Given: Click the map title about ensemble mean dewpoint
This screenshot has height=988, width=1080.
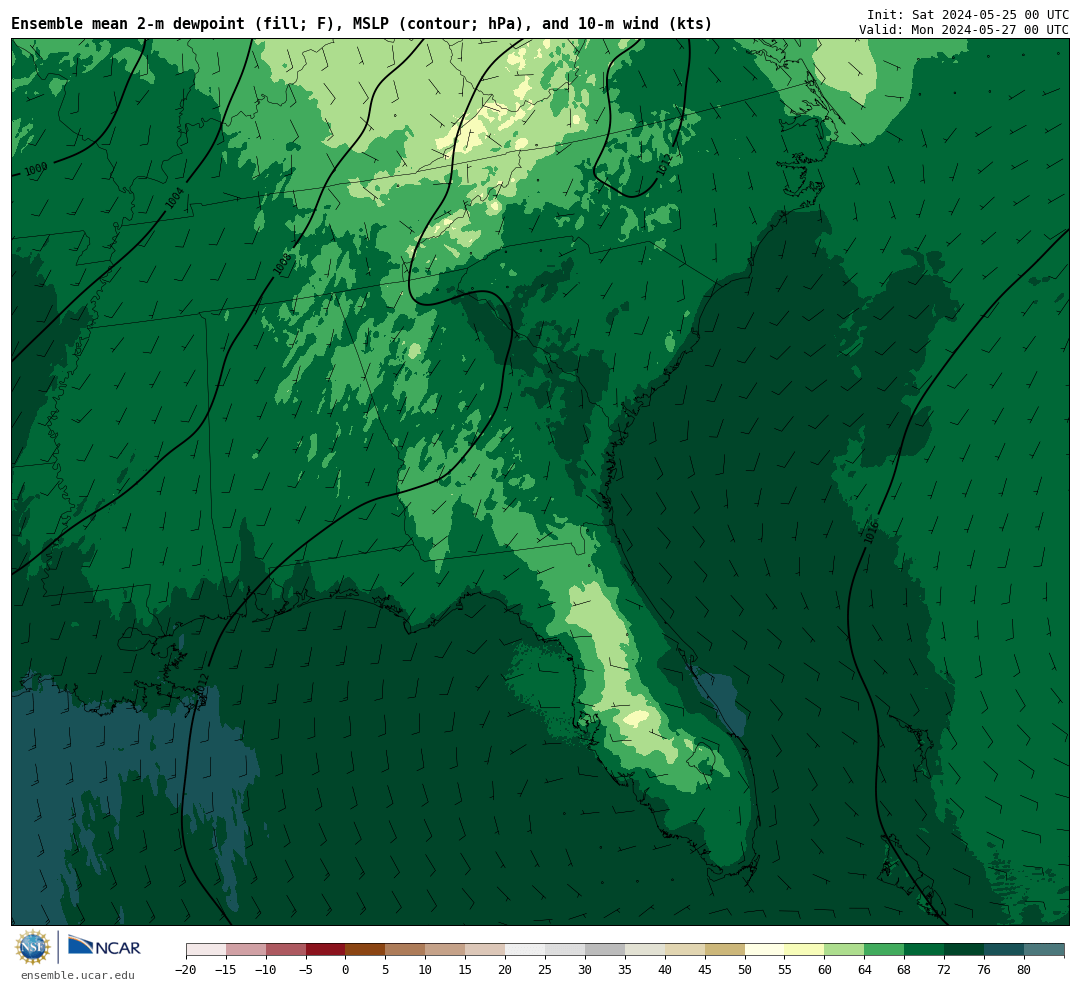Looking at the screenshot, I should tap(362, 23).
